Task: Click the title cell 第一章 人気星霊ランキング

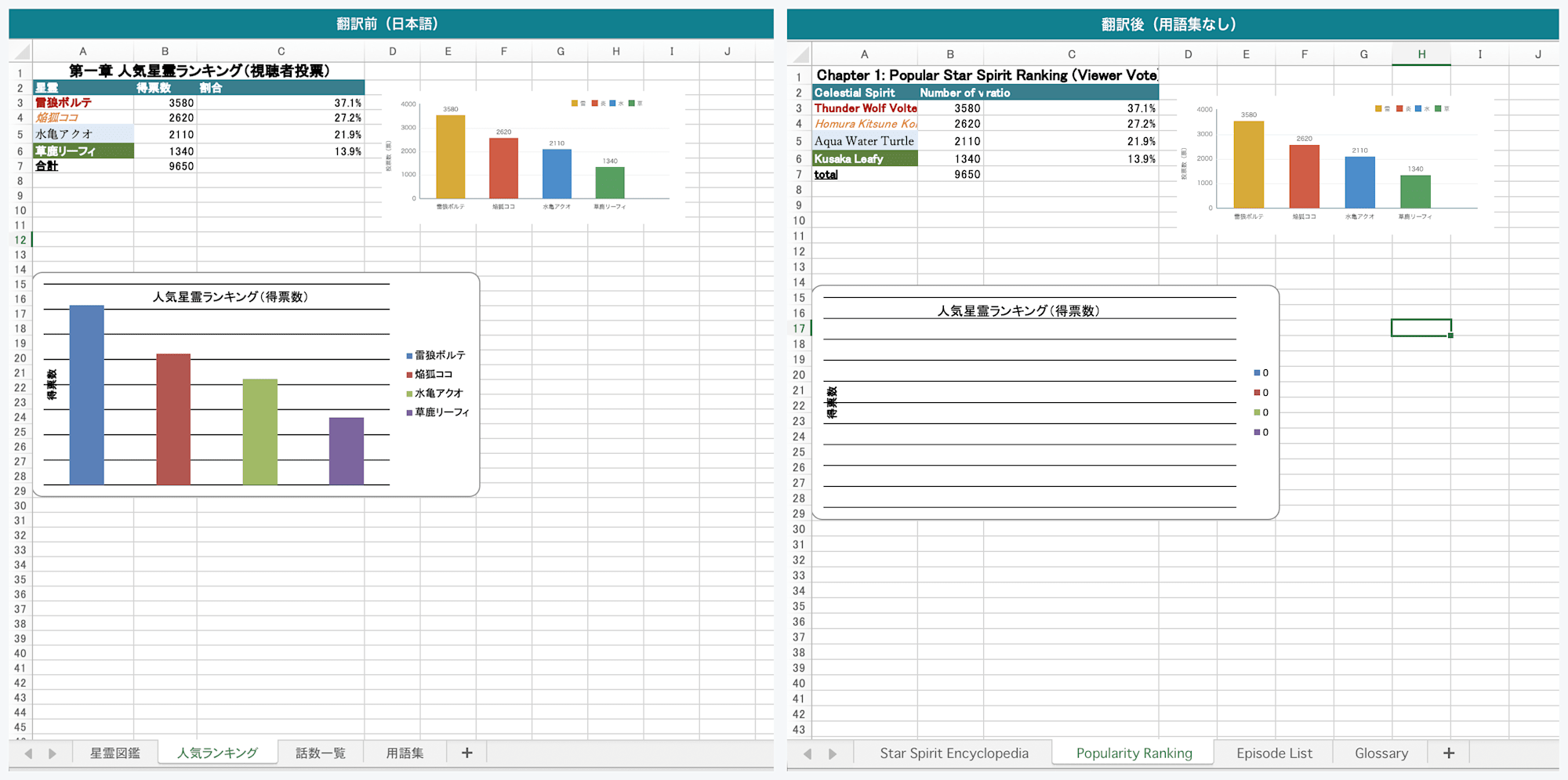Action: [x=199, y=71]
